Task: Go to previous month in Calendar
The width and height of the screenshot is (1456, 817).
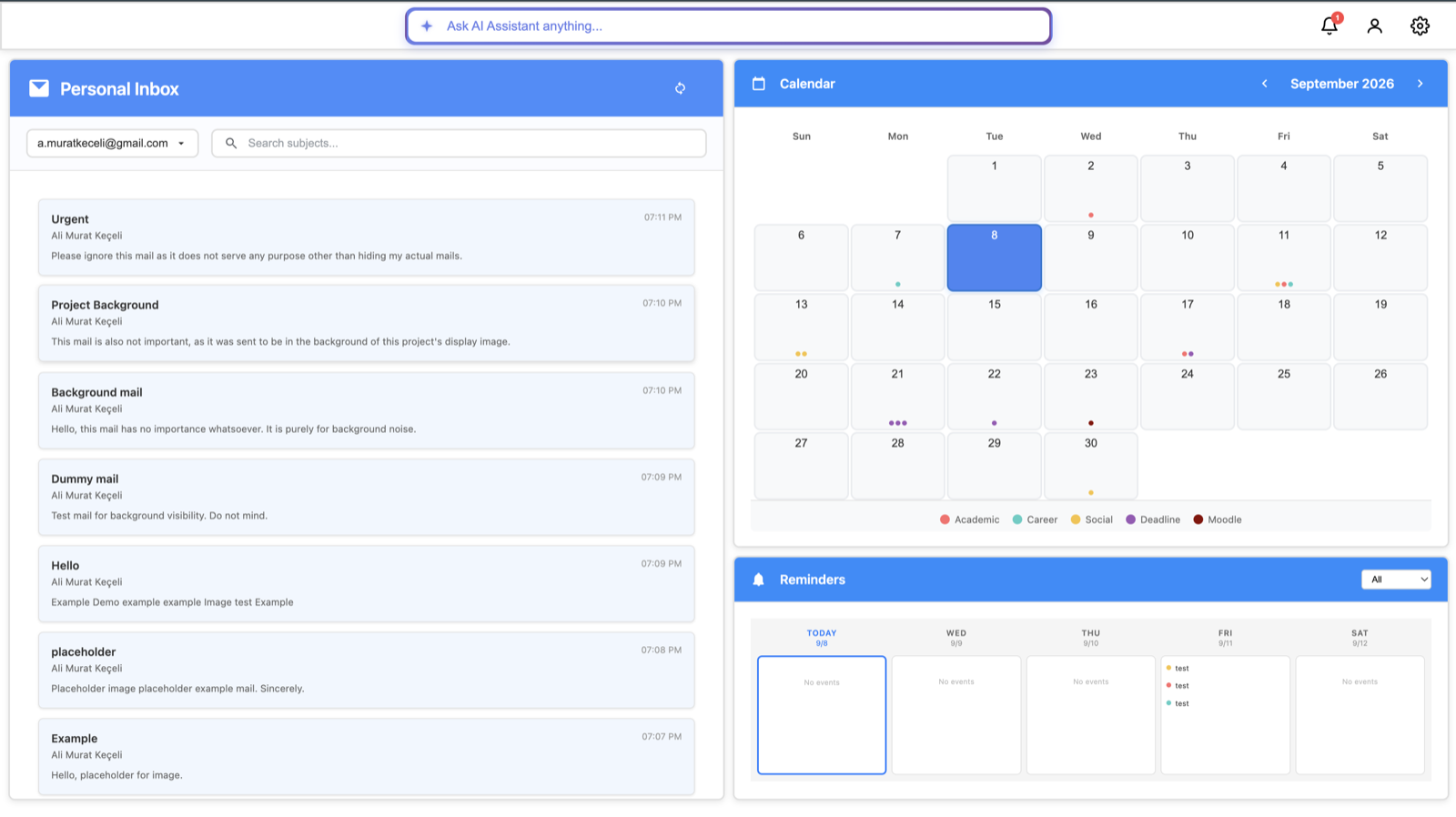Action: 1264,84
